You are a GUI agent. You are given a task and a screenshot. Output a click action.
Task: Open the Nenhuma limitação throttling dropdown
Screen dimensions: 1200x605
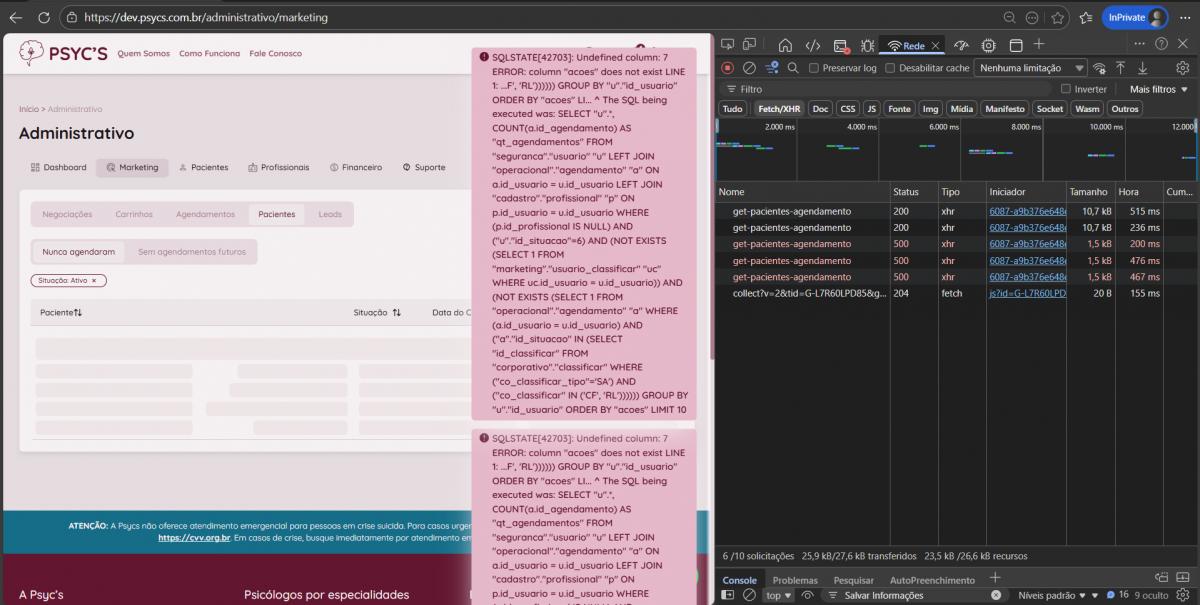[1032, 68]
